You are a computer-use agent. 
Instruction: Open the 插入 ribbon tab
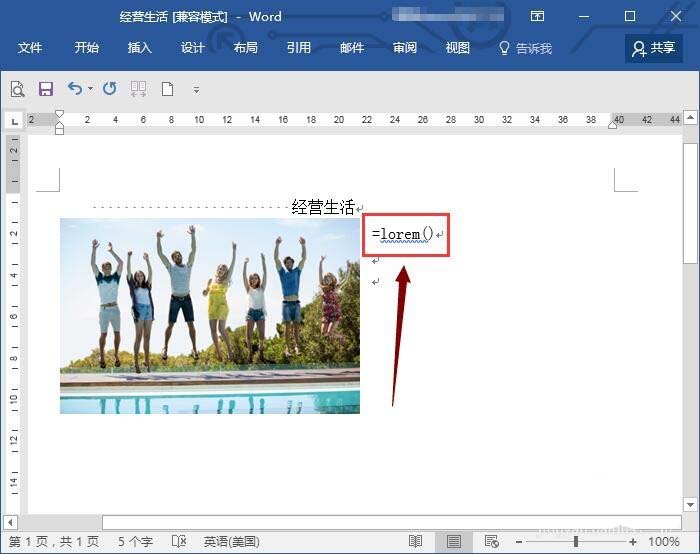pos(139,48)
